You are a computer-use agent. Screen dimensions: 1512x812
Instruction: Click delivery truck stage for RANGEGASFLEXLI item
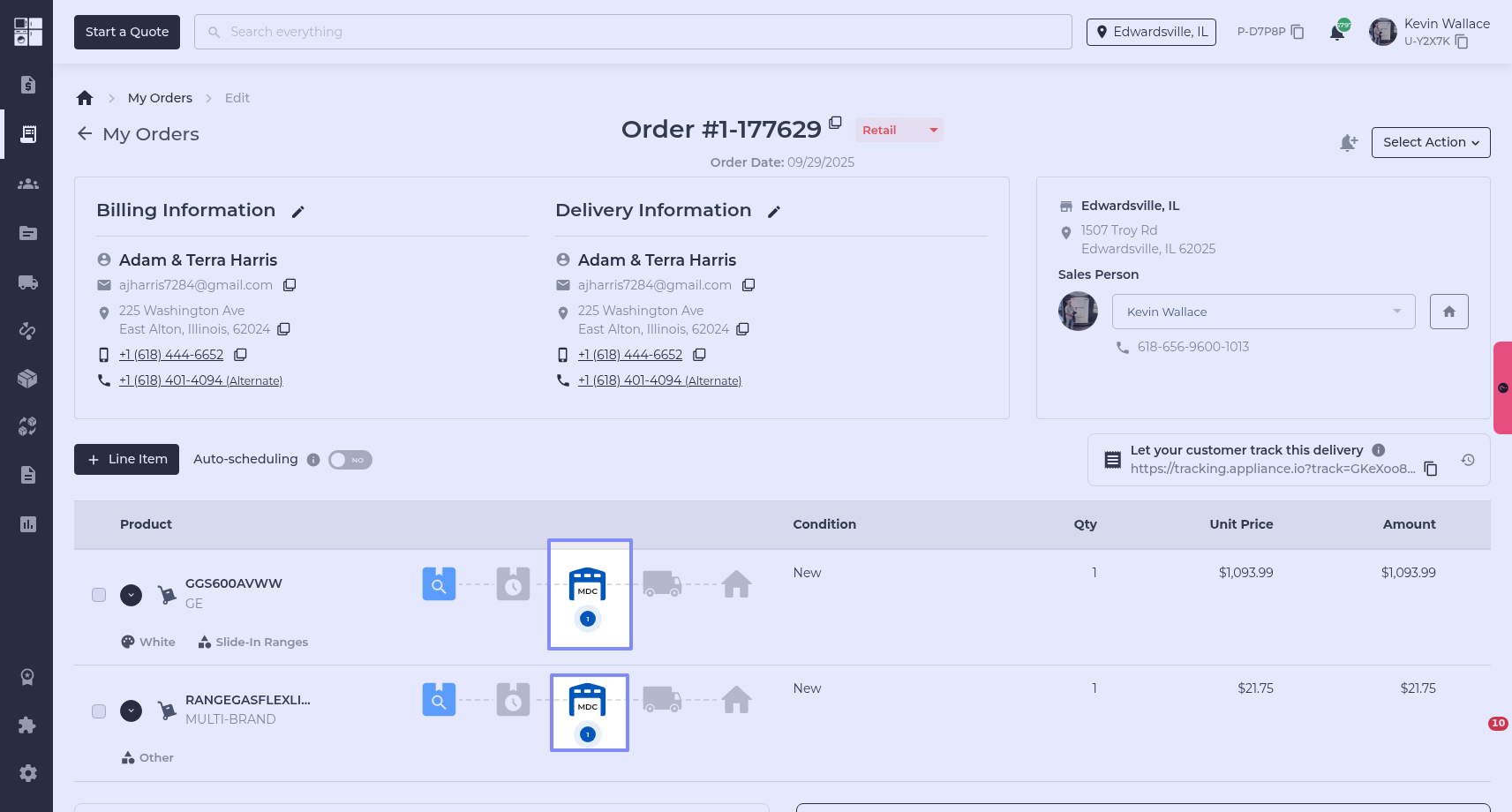click(x=661, y=700)
